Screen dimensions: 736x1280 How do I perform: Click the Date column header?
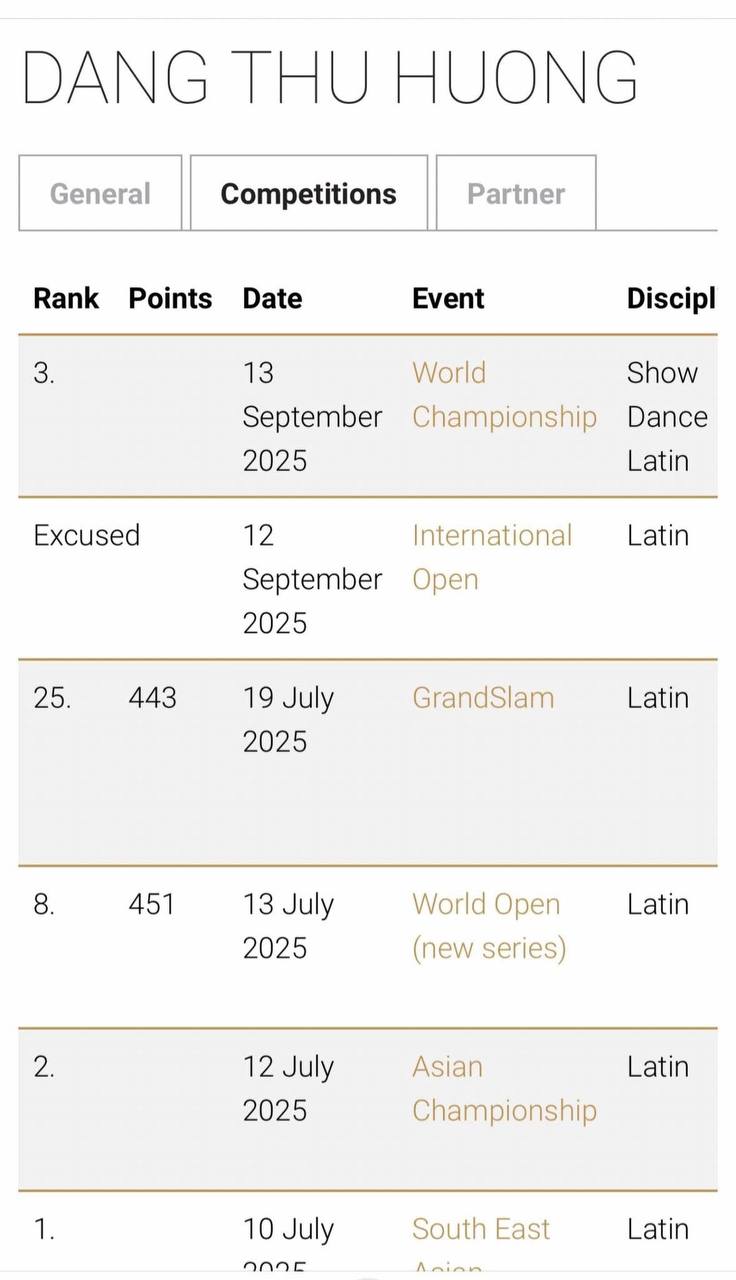[272, 298]
